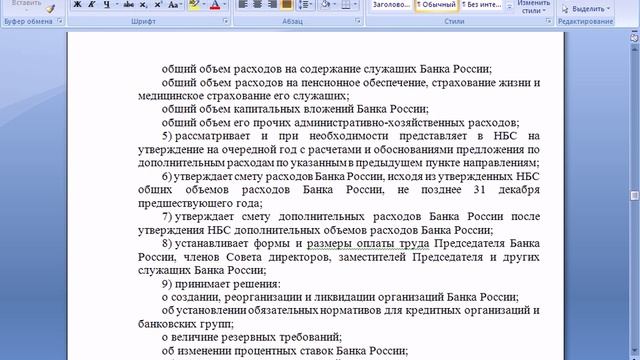This screenshot has width=640, height=360.
Task: Apply paragraph borders
Action: [x=346, y=4]
